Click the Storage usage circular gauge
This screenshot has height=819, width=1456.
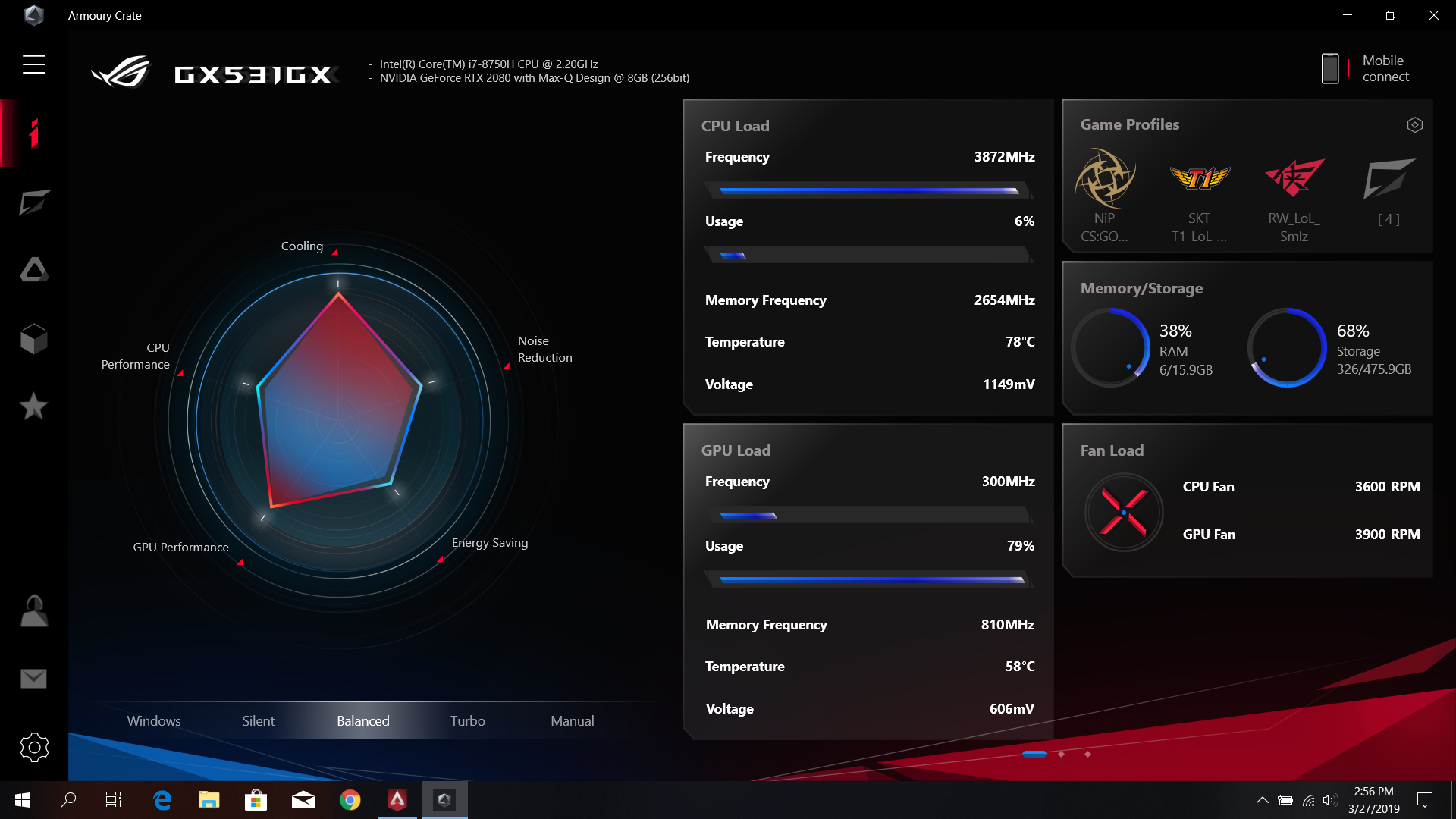coord(1287,347)
